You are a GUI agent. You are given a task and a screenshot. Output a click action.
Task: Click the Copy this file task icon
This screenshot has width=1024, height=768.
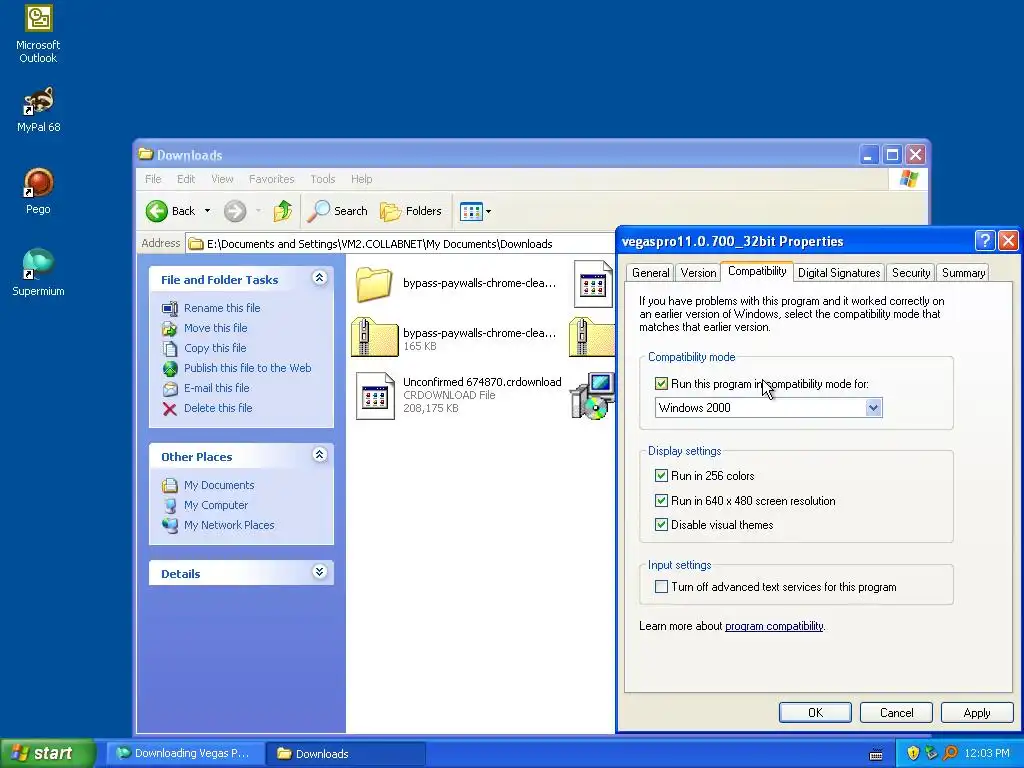tap(170, 348)
